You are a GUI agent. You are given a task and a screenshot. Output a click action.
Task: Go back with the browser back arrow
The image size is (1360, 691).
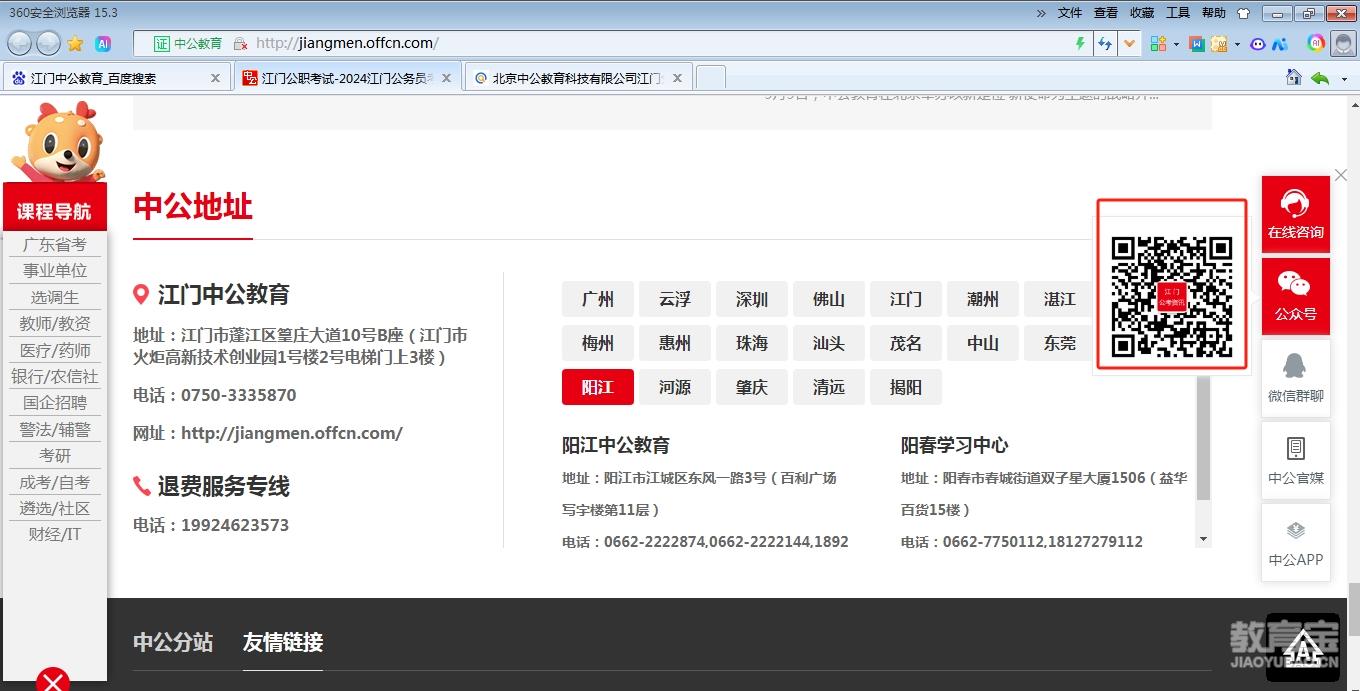20,43
